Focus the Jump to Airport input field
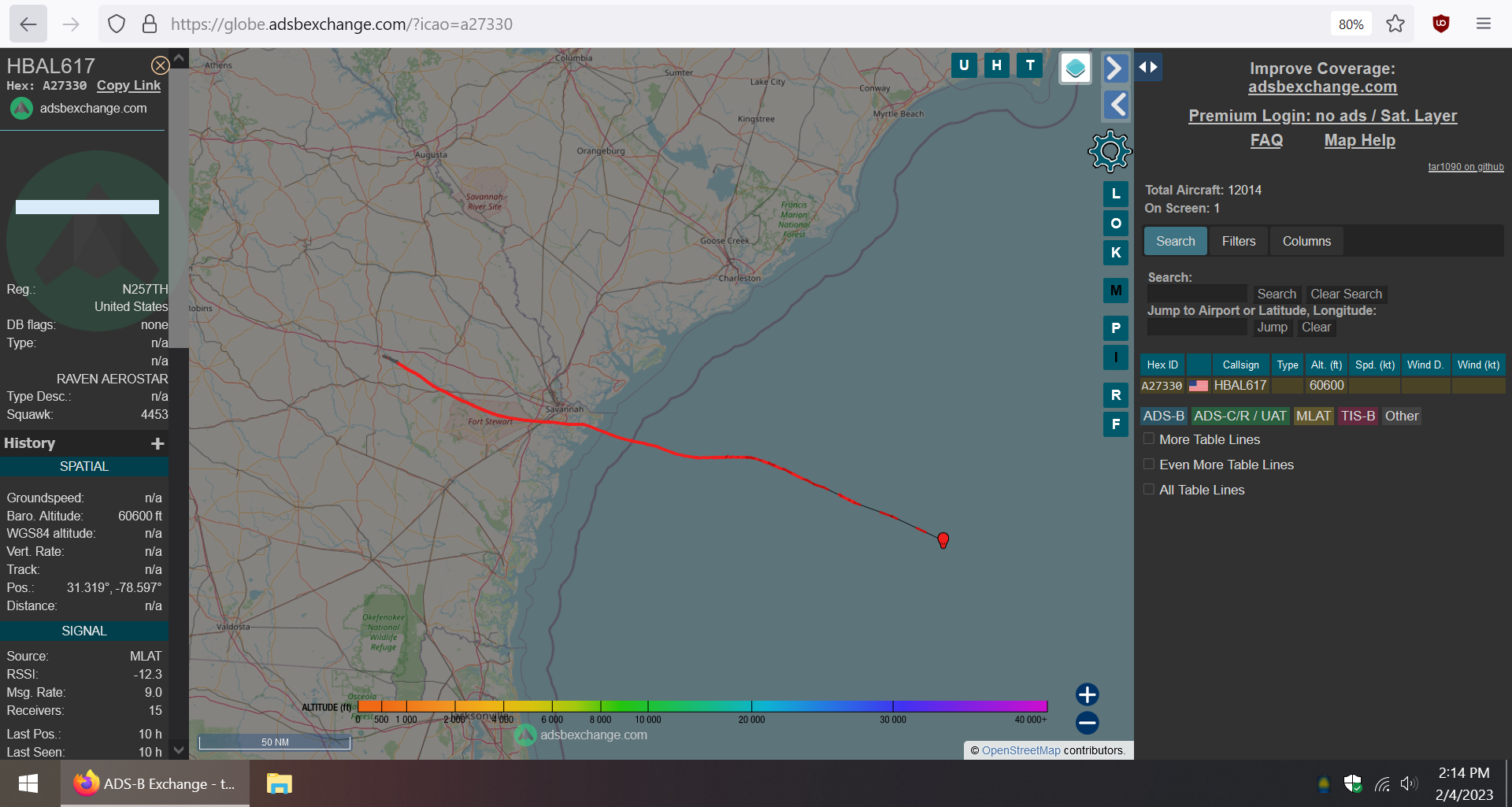Viewport: 1512px width, 807px height. click(x=1197, y=327)
